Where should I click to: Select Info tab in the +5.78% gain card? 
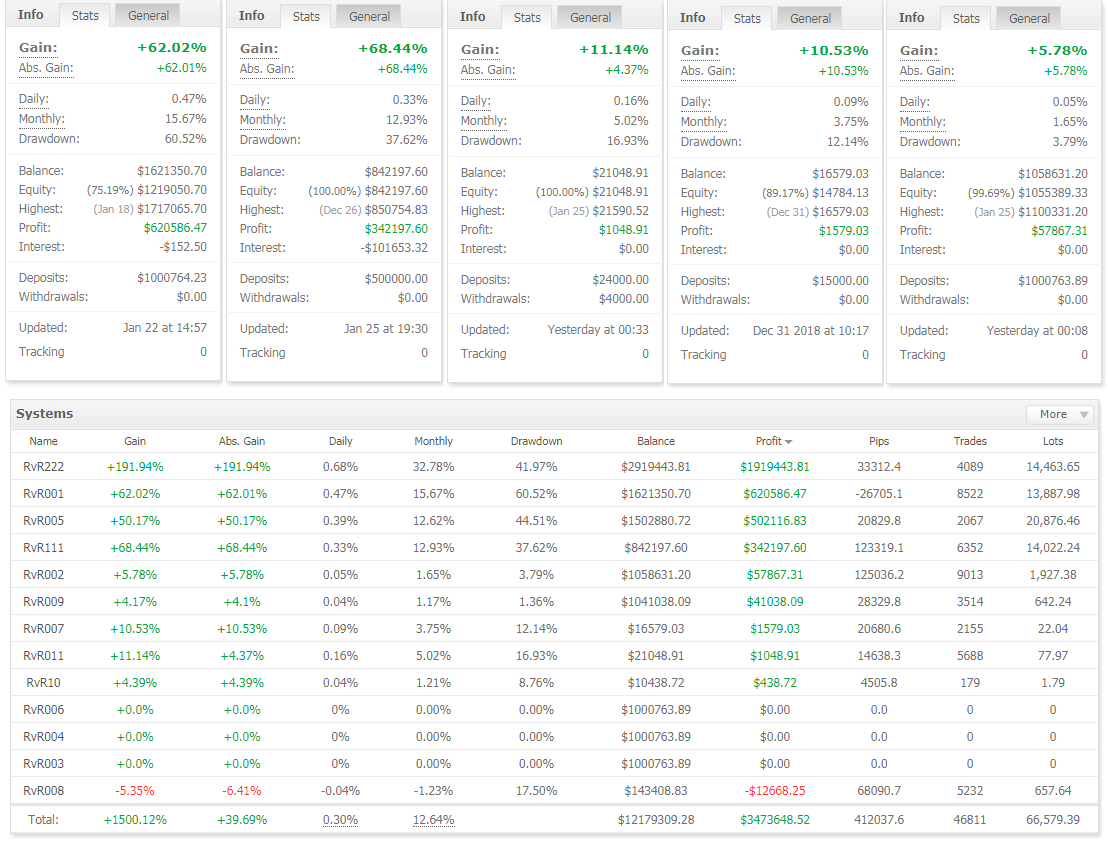912,18
